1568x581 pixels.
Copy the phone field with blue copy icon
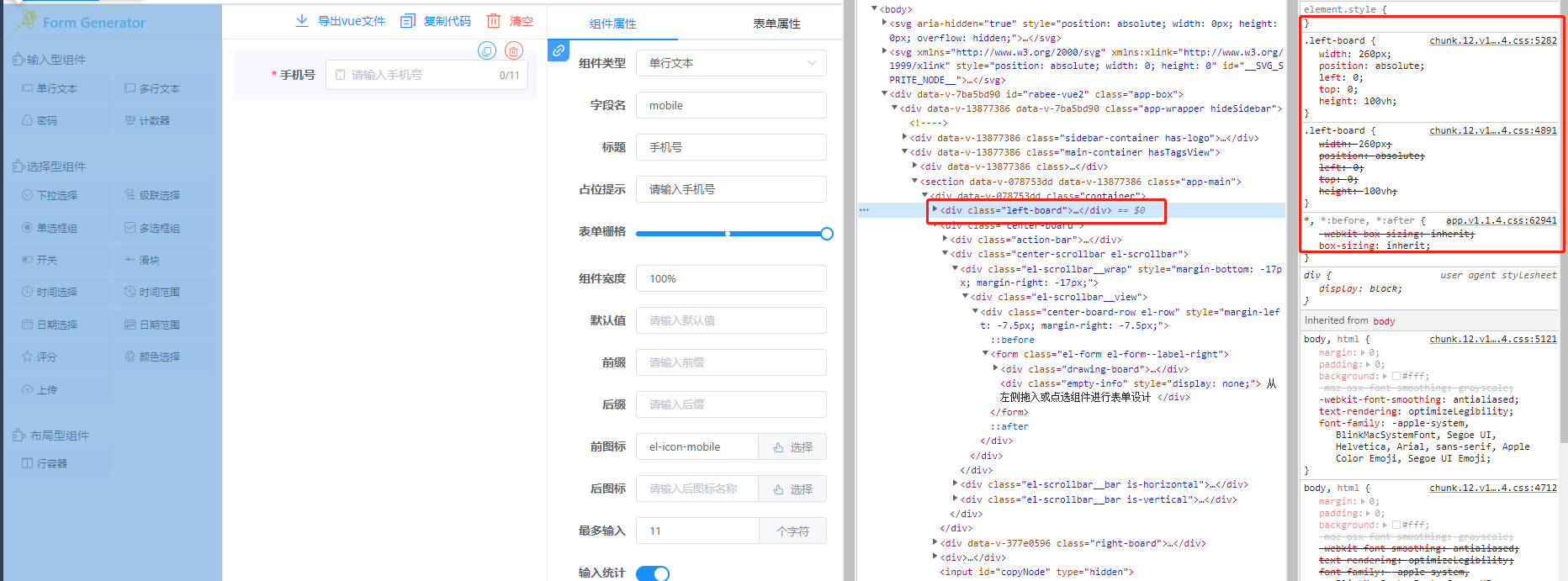pos(487,50)
